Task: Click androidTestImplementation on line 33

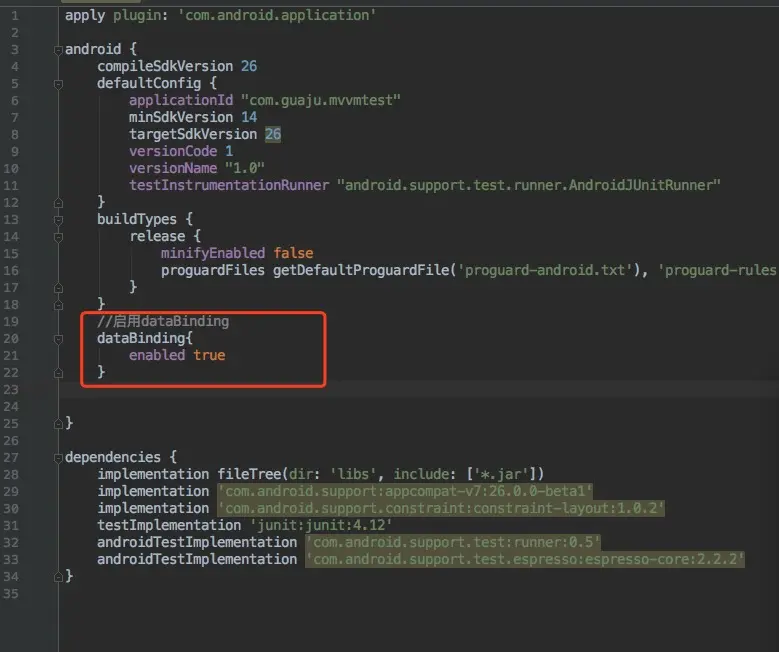Action: pos(197,559)
